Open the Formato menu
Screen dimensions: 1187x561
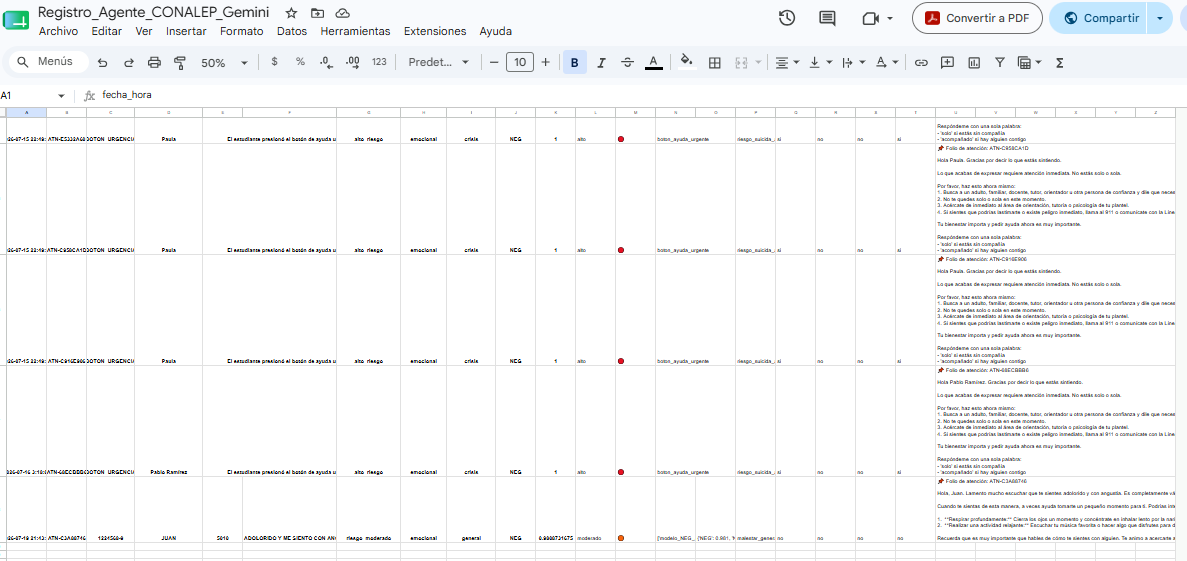pyautogui.click(x=241, y=32)
